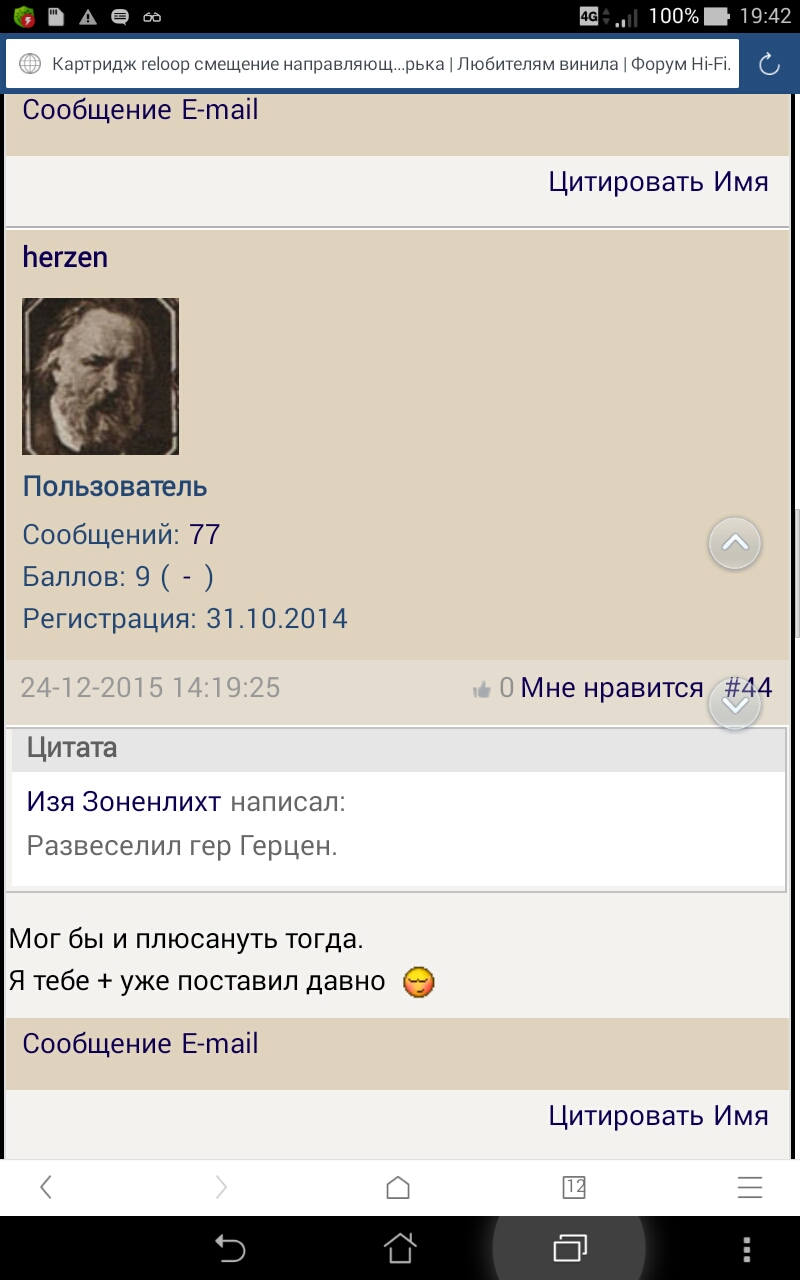This screenshot has height=1280, width=800.
Task: Open the tabs counter showing 12
Action: 574,1187
